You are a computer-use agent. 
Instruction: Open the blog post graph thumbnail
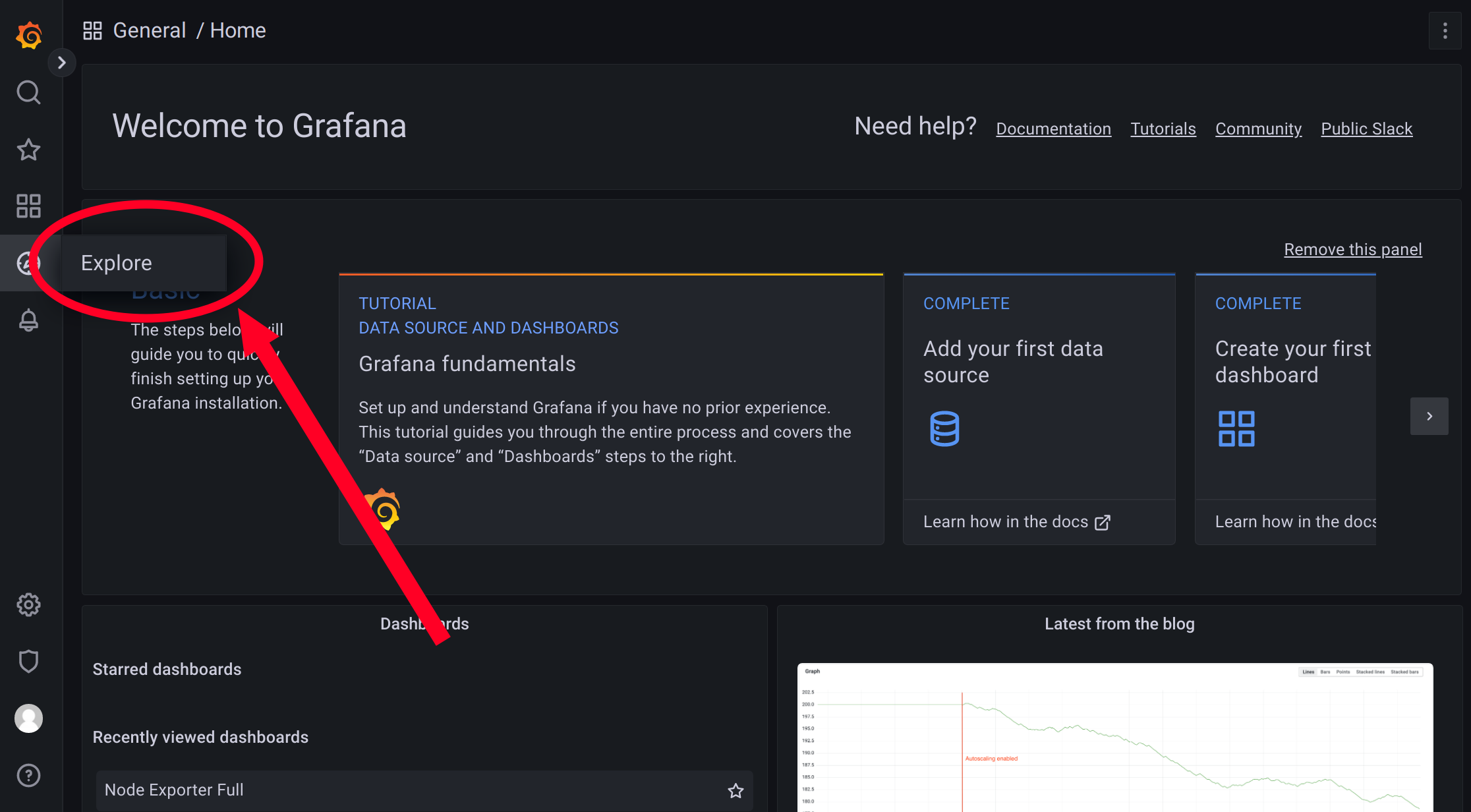tap(1115, 738)
